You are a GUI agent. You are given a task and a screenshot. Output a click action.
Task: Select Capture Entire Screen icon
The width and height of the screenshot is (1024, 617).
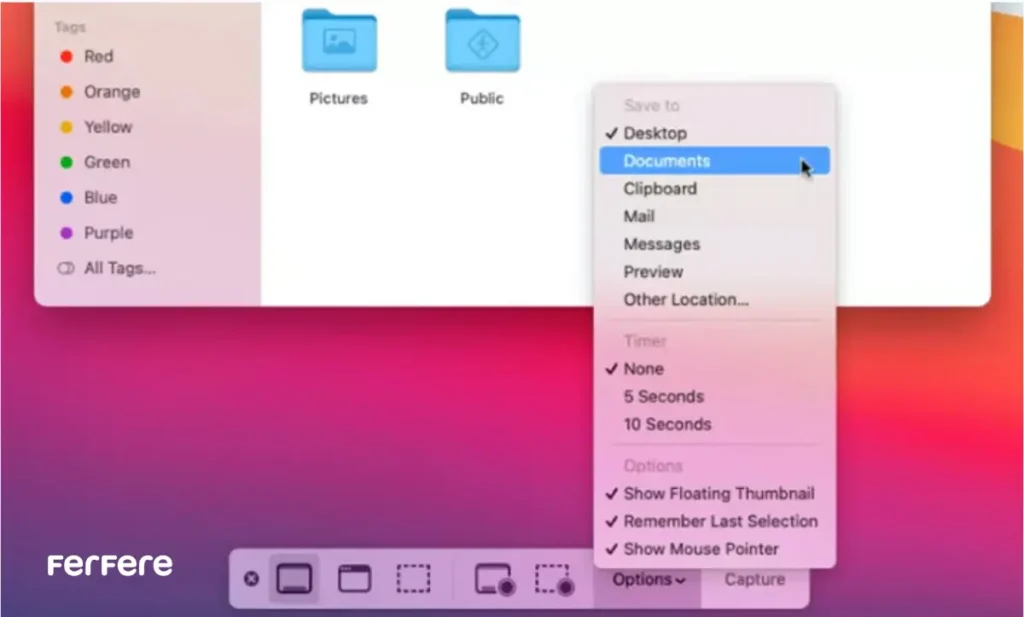[294, 579]
